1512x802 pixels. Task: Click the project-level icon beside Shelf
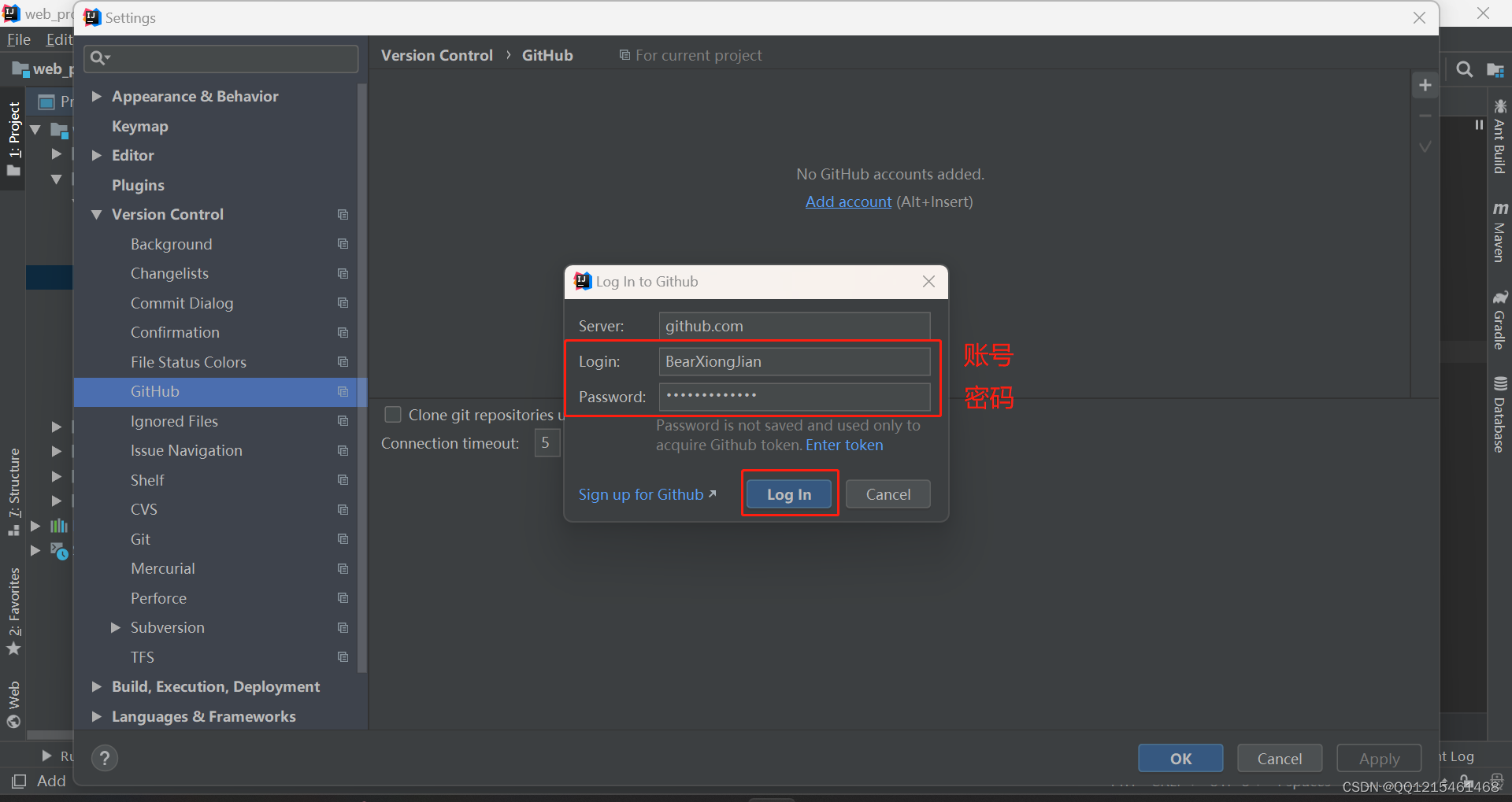(x=343, y=480)
